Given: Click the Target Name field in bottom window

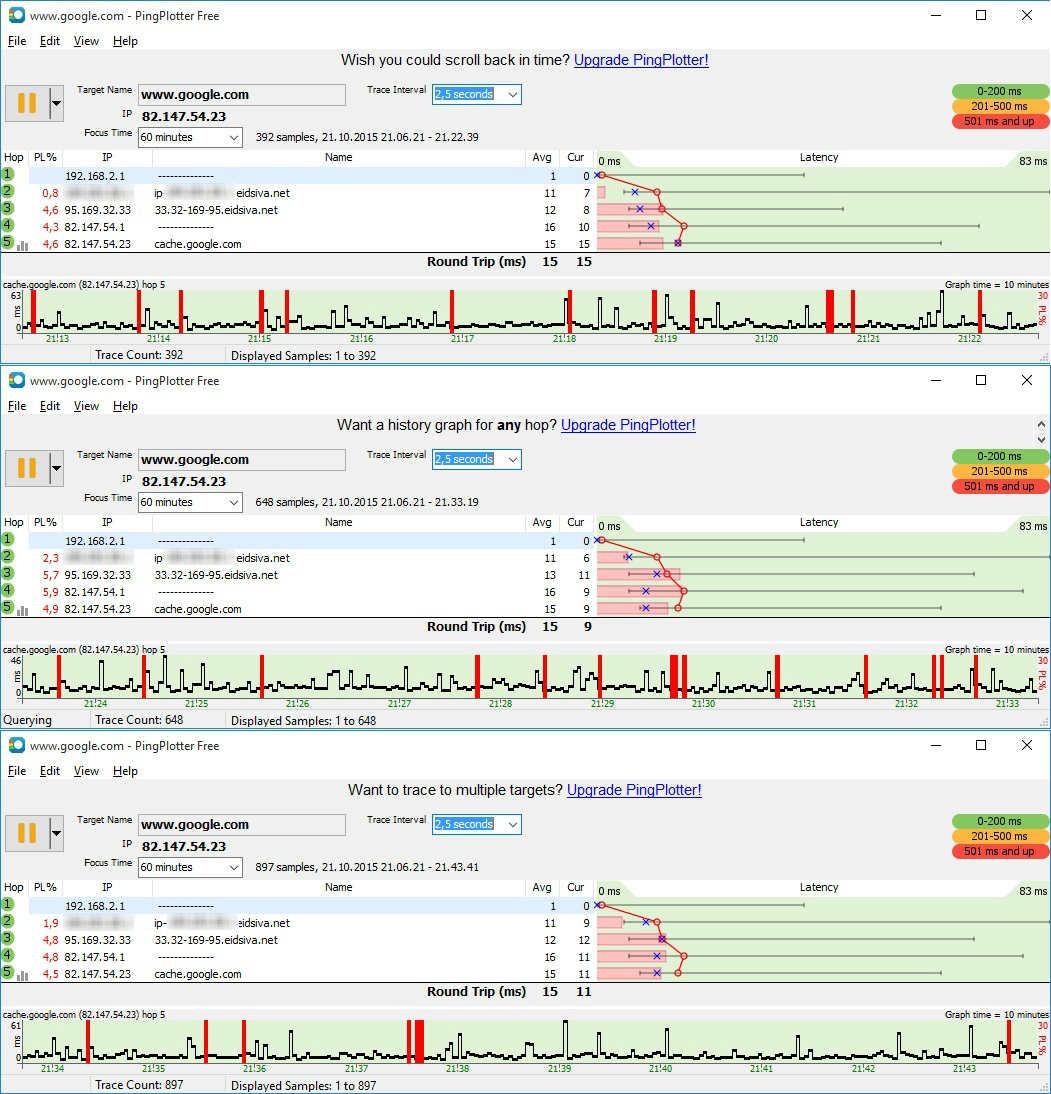Looking at the screenshot, I should [x=241, y=825].
